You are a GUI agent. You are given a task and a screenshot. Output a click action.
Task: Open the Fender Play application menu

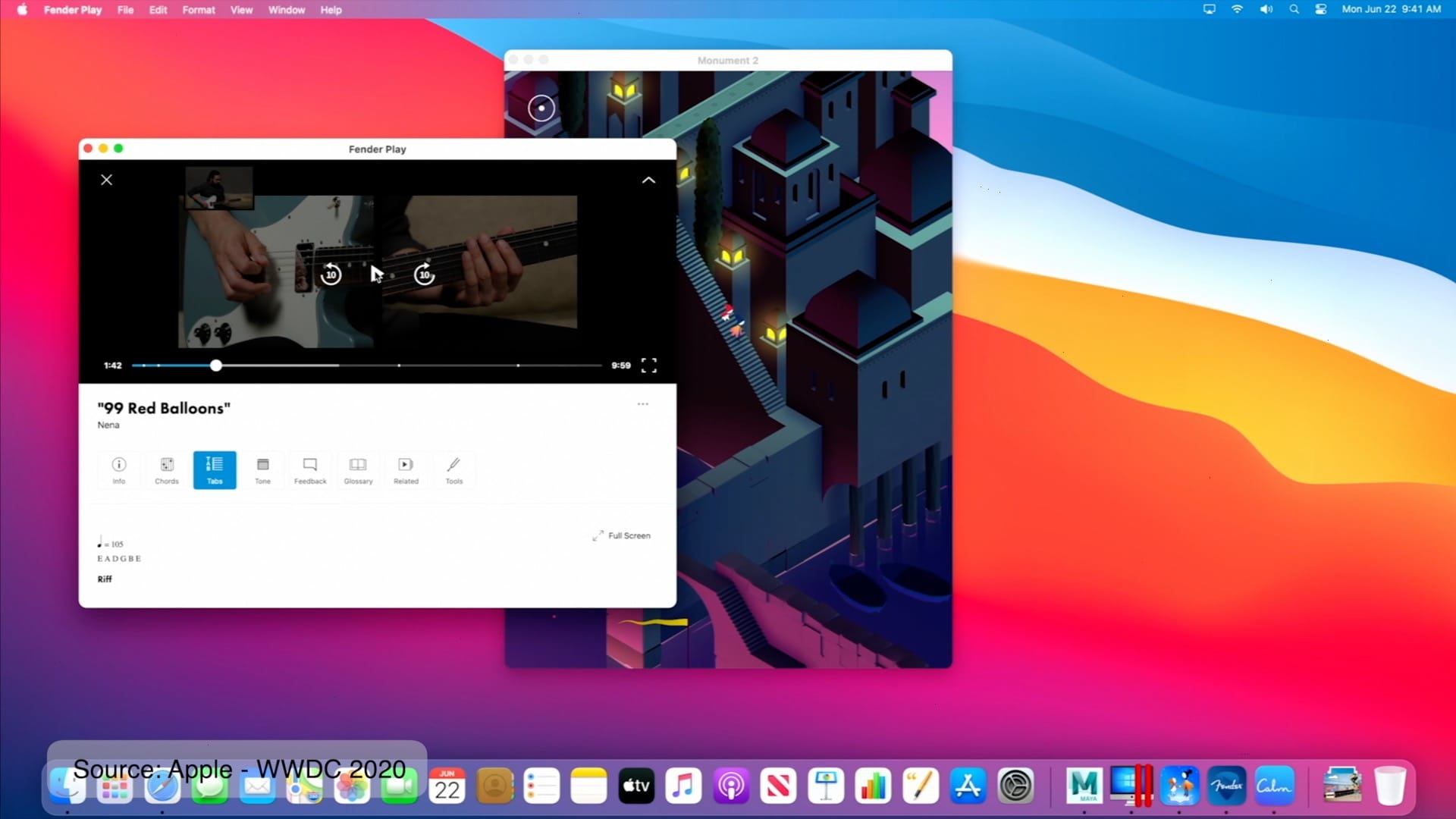[73, 10]
